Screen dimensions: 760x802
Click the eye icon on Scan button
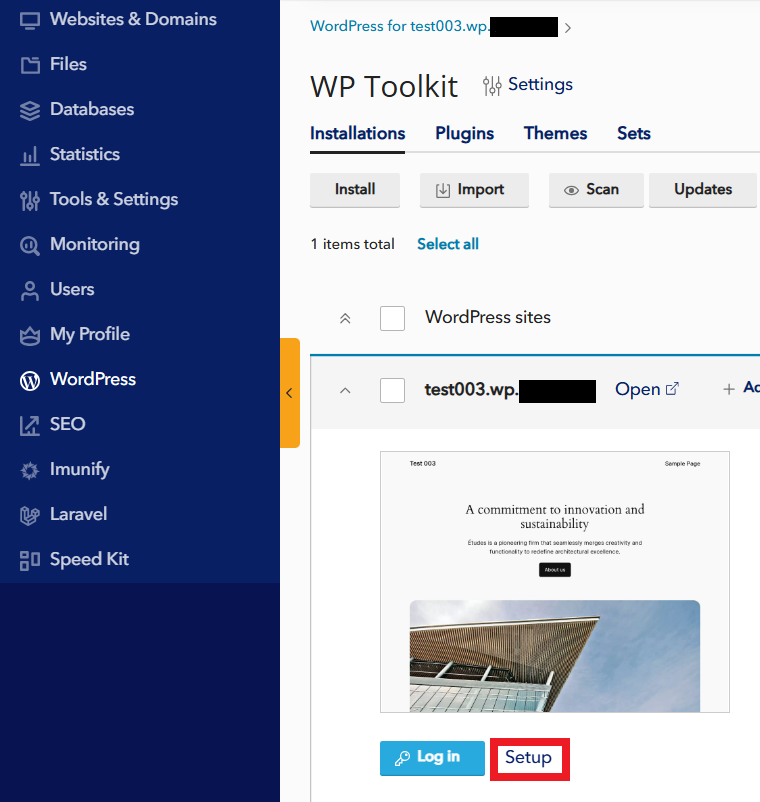tap(571, 190)
